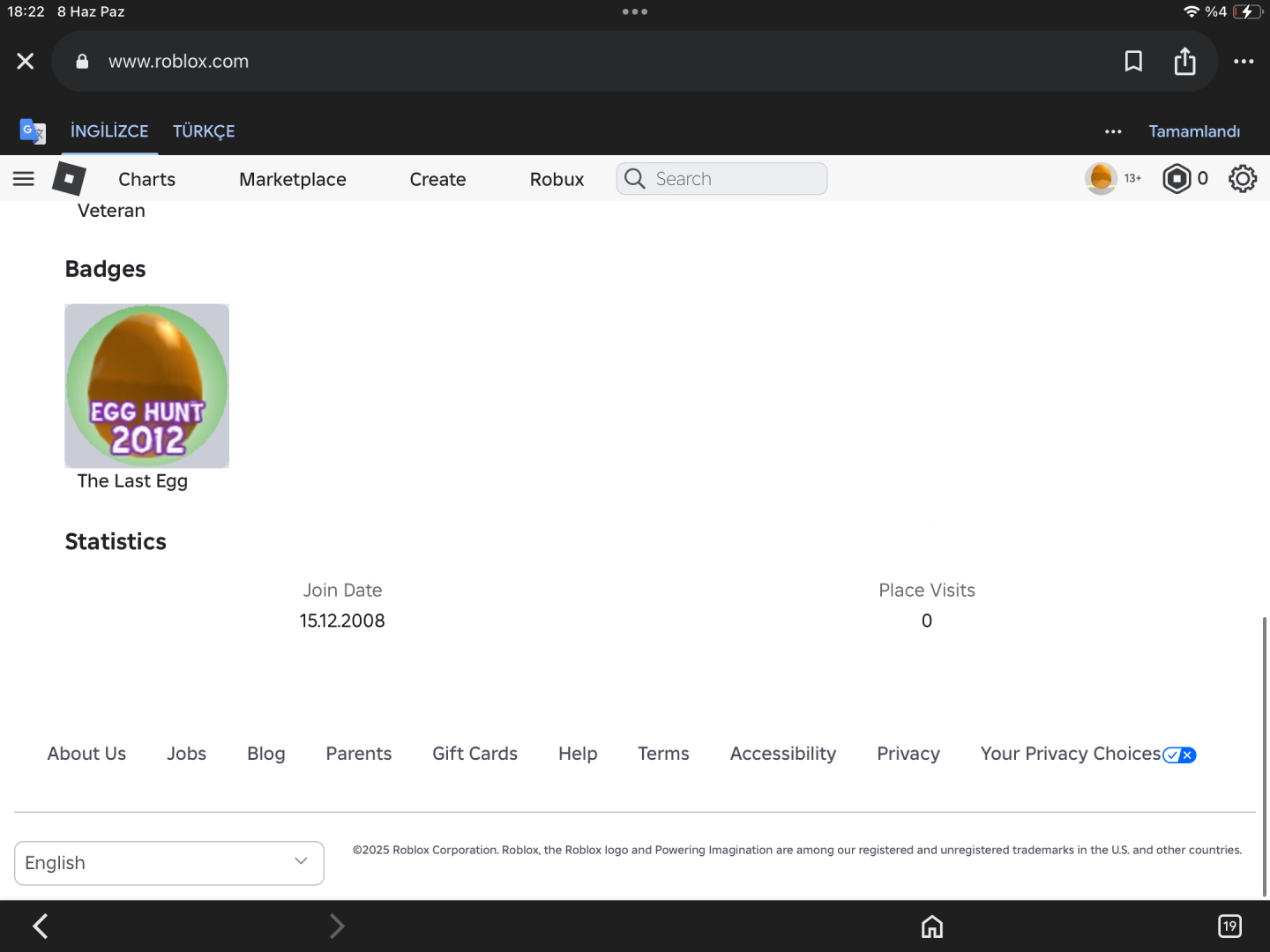Click the Google Translate icon
The height and width of the screenshot is (952, 1270).
33,131
